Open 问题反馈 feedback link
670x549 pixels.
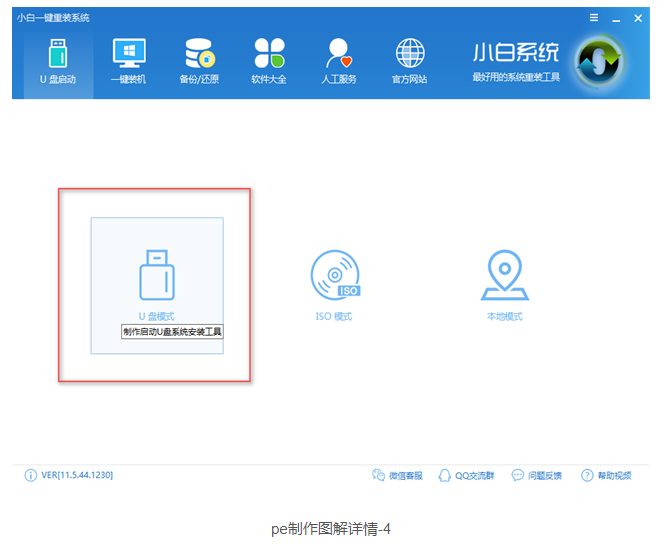[537, 476]
